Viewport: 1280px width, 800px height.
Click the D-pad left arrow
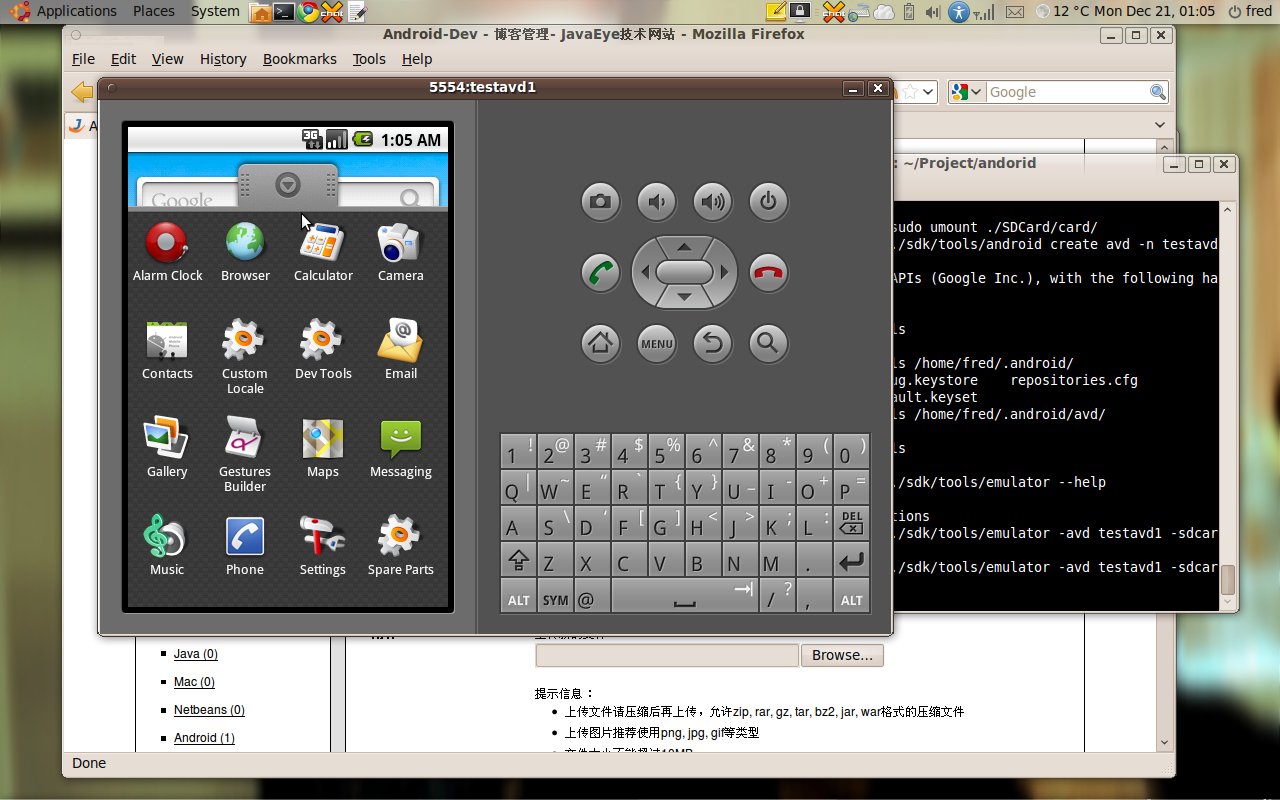(x=645, y=272)
